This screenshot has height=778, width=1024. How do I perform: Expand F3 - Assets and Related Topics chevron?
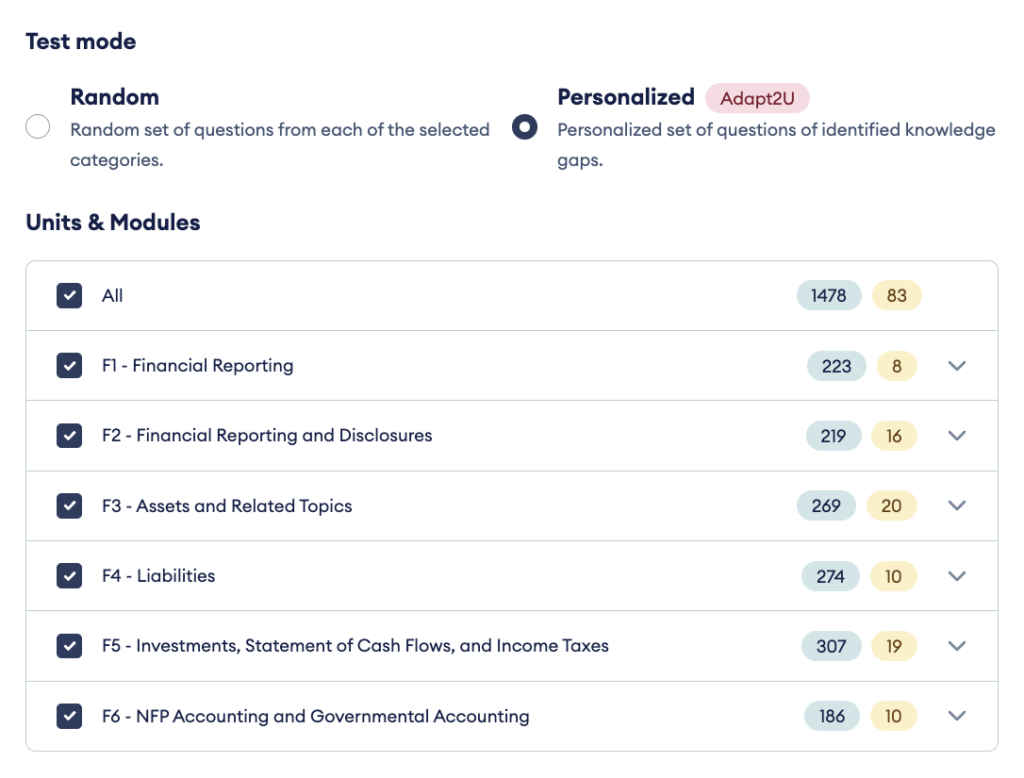coord(957,506)
